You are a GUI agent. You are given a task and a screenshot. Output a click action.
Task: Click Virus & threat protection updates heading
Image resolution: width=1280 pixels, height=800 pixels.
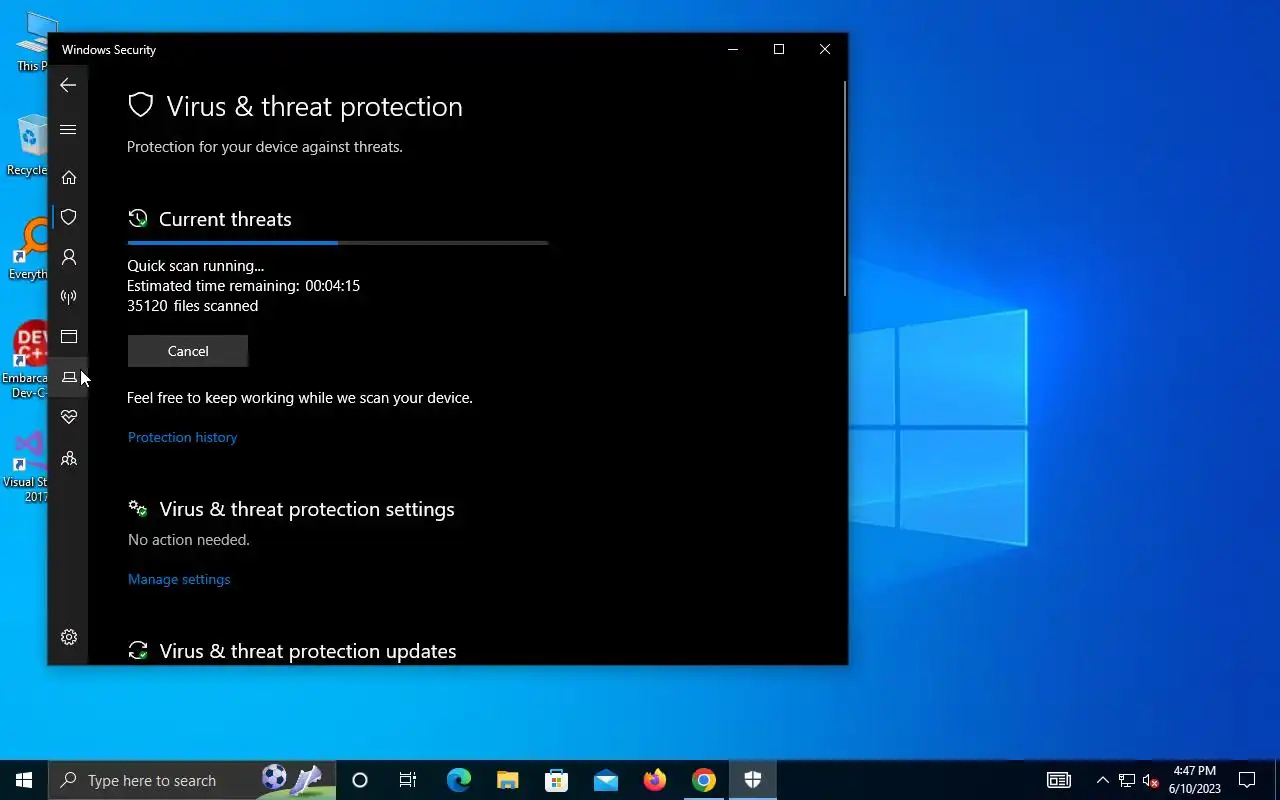click(x=308, y=651)
